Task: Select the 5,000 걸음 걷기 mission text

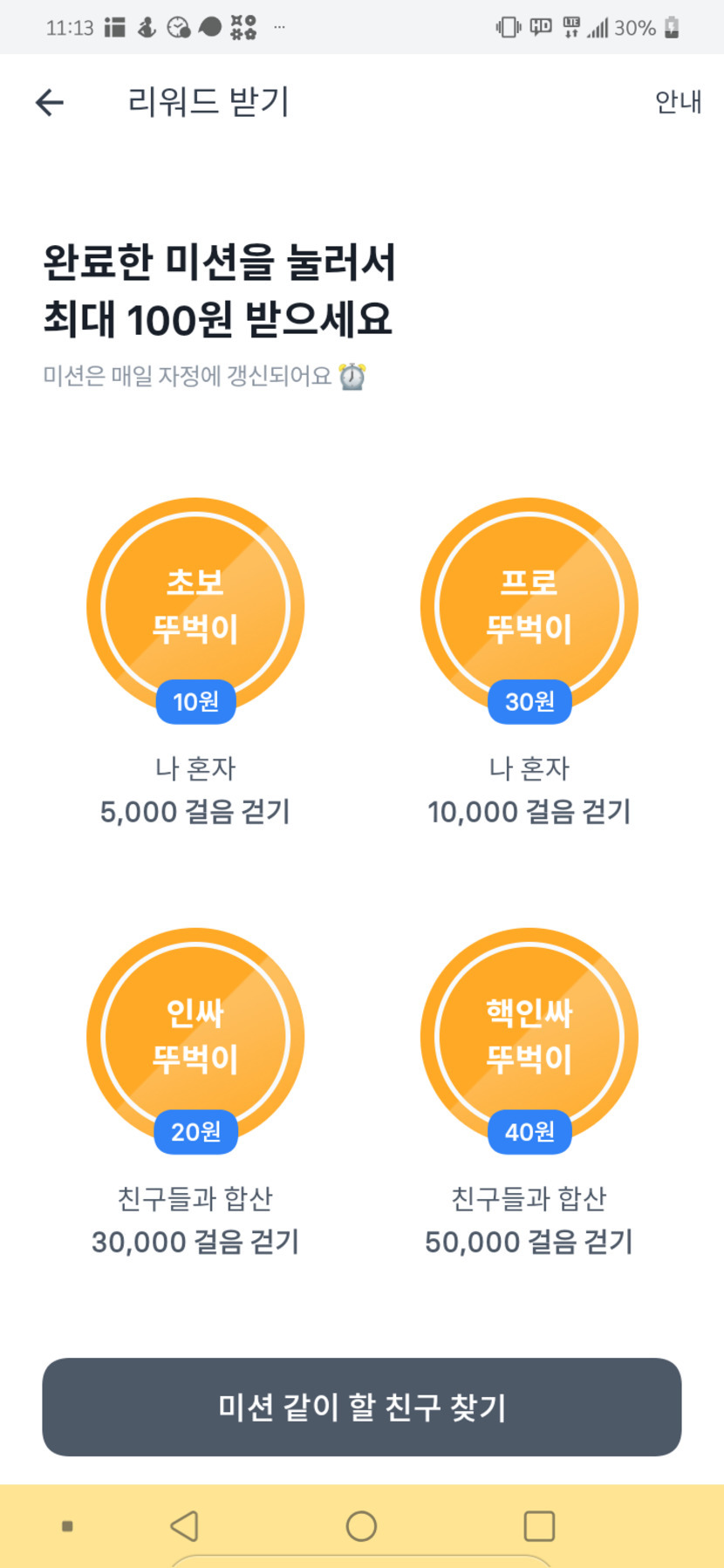Action: click(195, 812)
